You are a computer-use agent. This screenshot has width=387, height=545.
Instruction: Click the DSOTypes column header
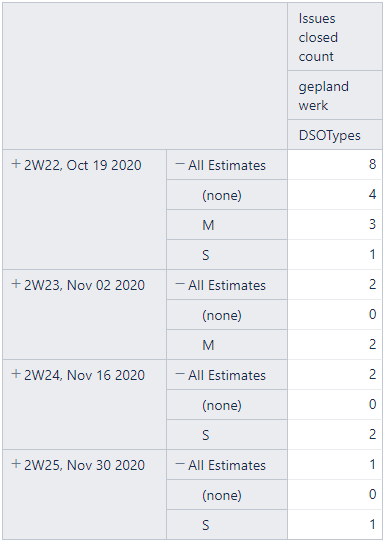coord(335,135)
